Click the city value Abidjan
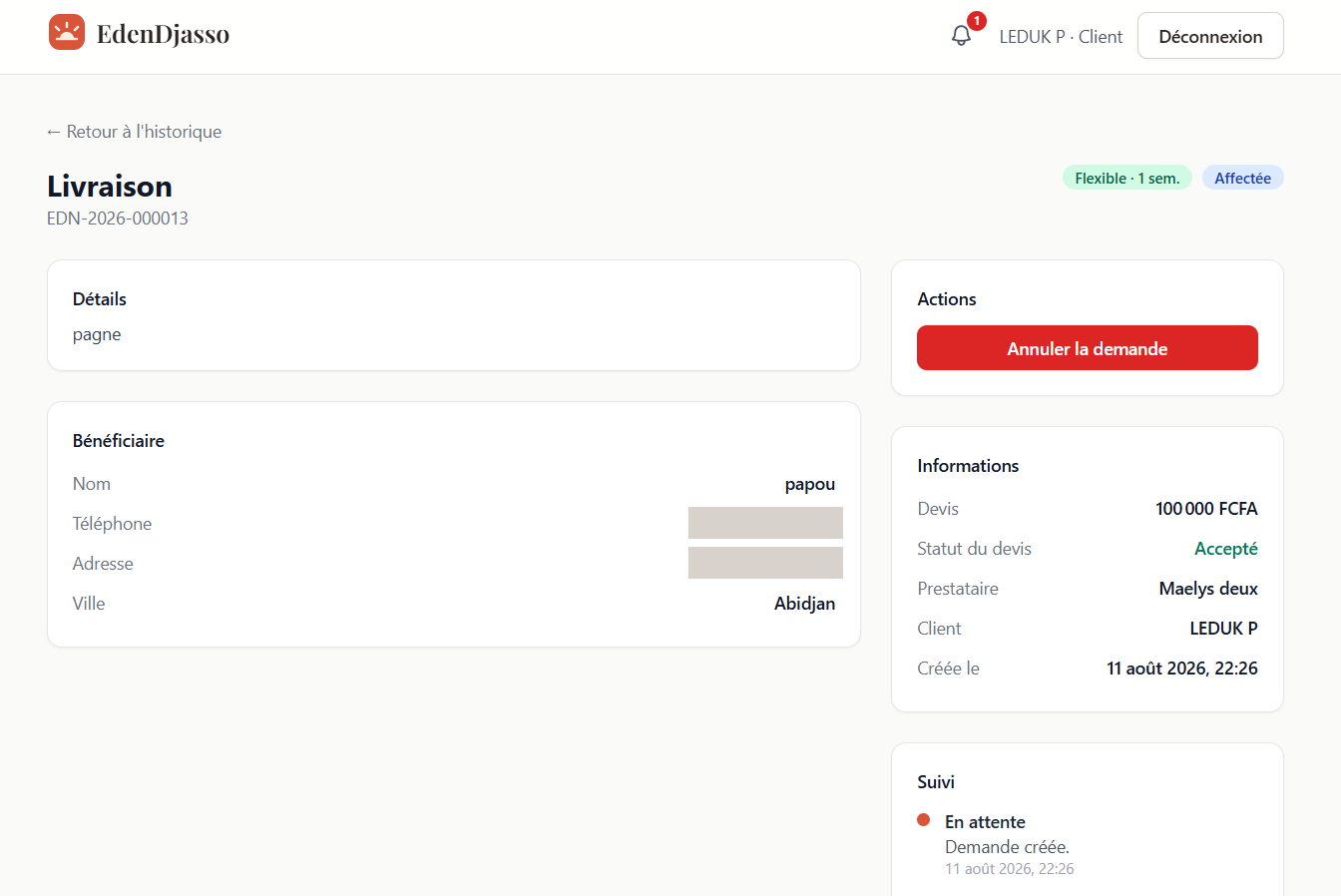This screenshot has width=1341, height=896. (x=804, y=604)
